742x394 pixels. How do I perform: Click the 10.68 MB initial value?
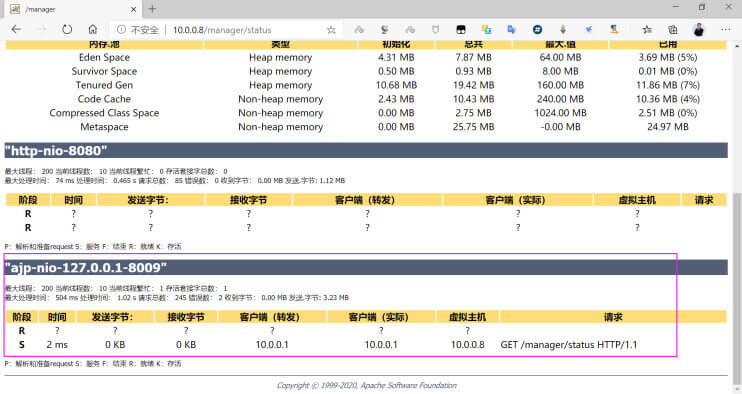coord(396,85)
